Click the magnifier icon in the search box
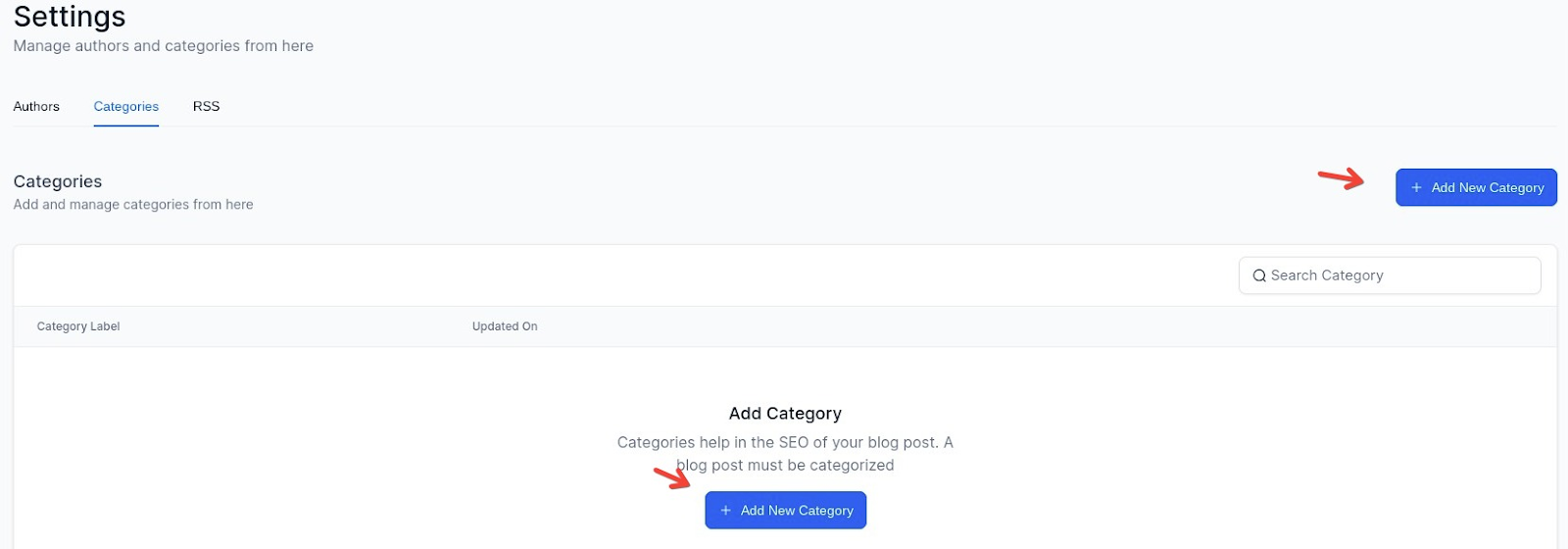This screenshot has width=1568, height=549. click(x=1259, y=276)
